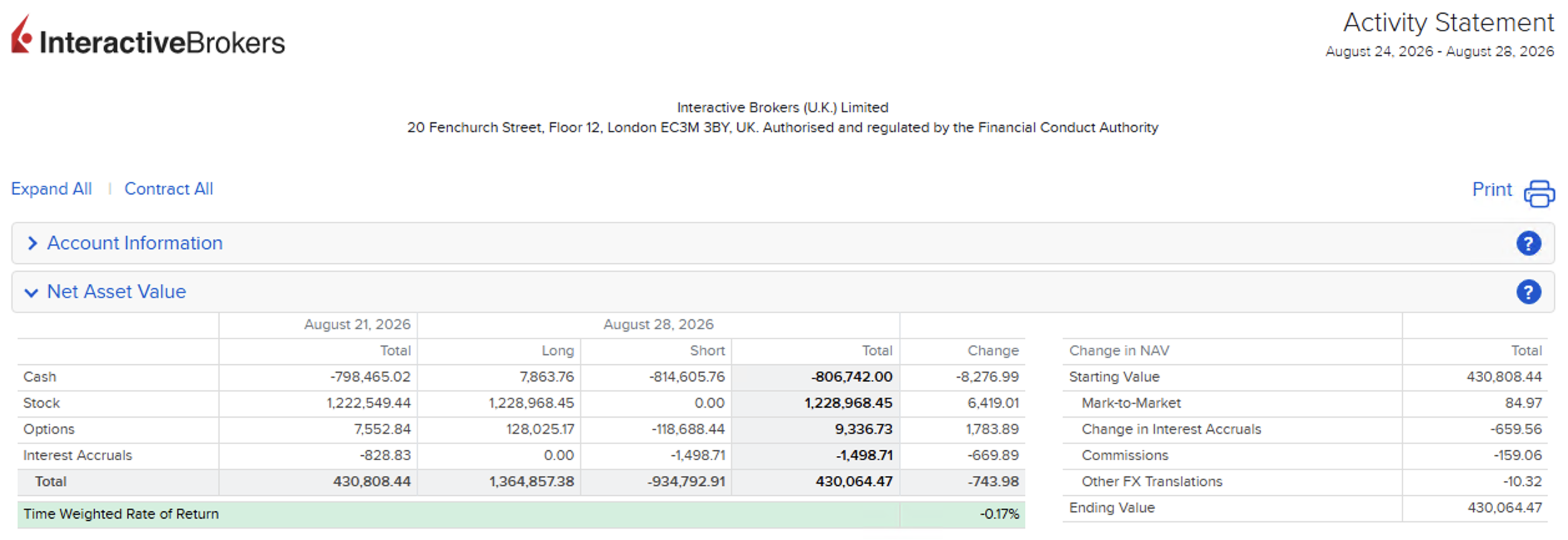Screen dimensions: 1568x540
Task: Select bold Options total 9,336.73
Action: [x=864, y=429]
